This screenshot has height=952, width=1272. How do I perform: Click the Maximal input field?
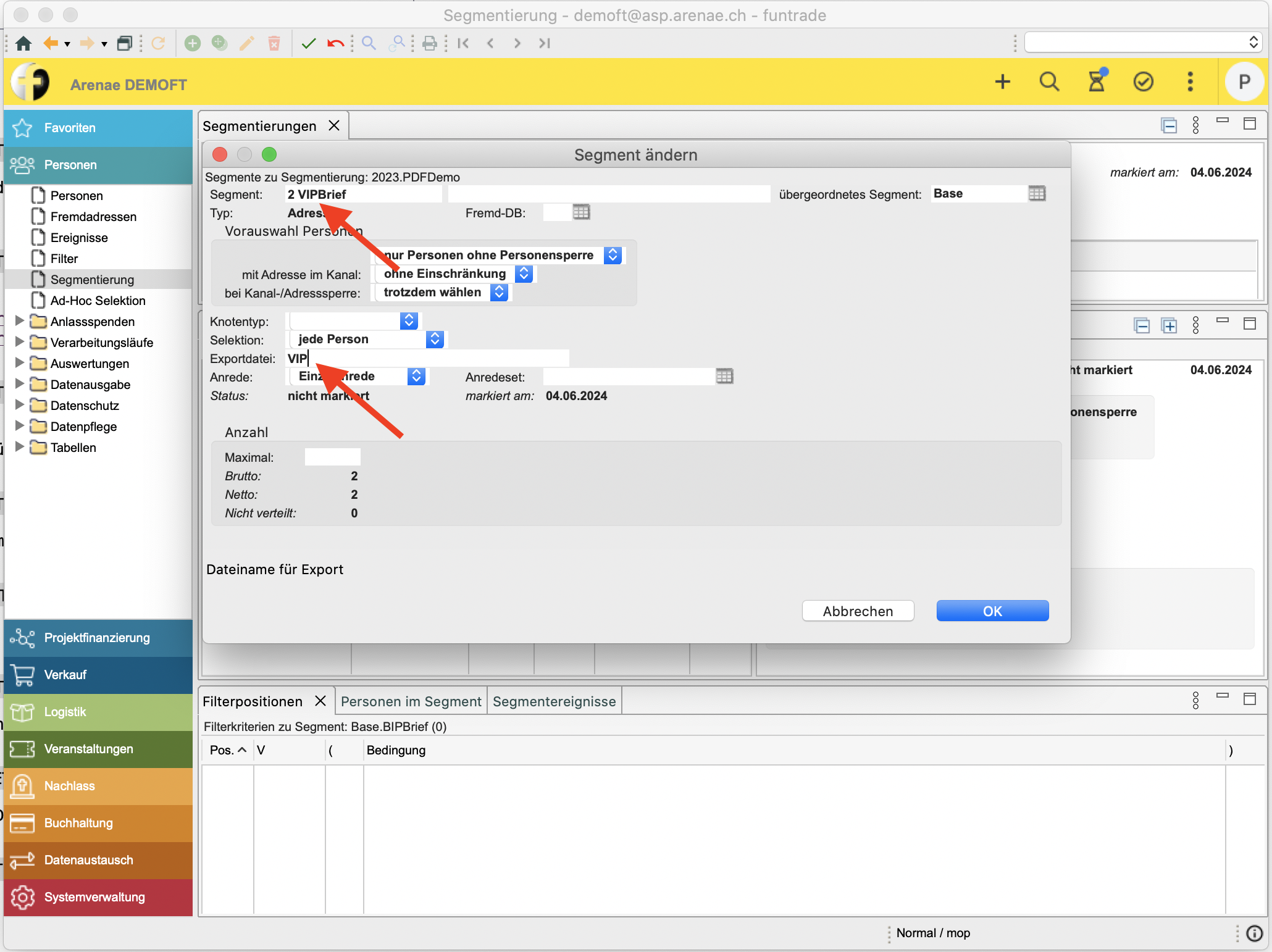pyautogui.click(x=332, y=457)
